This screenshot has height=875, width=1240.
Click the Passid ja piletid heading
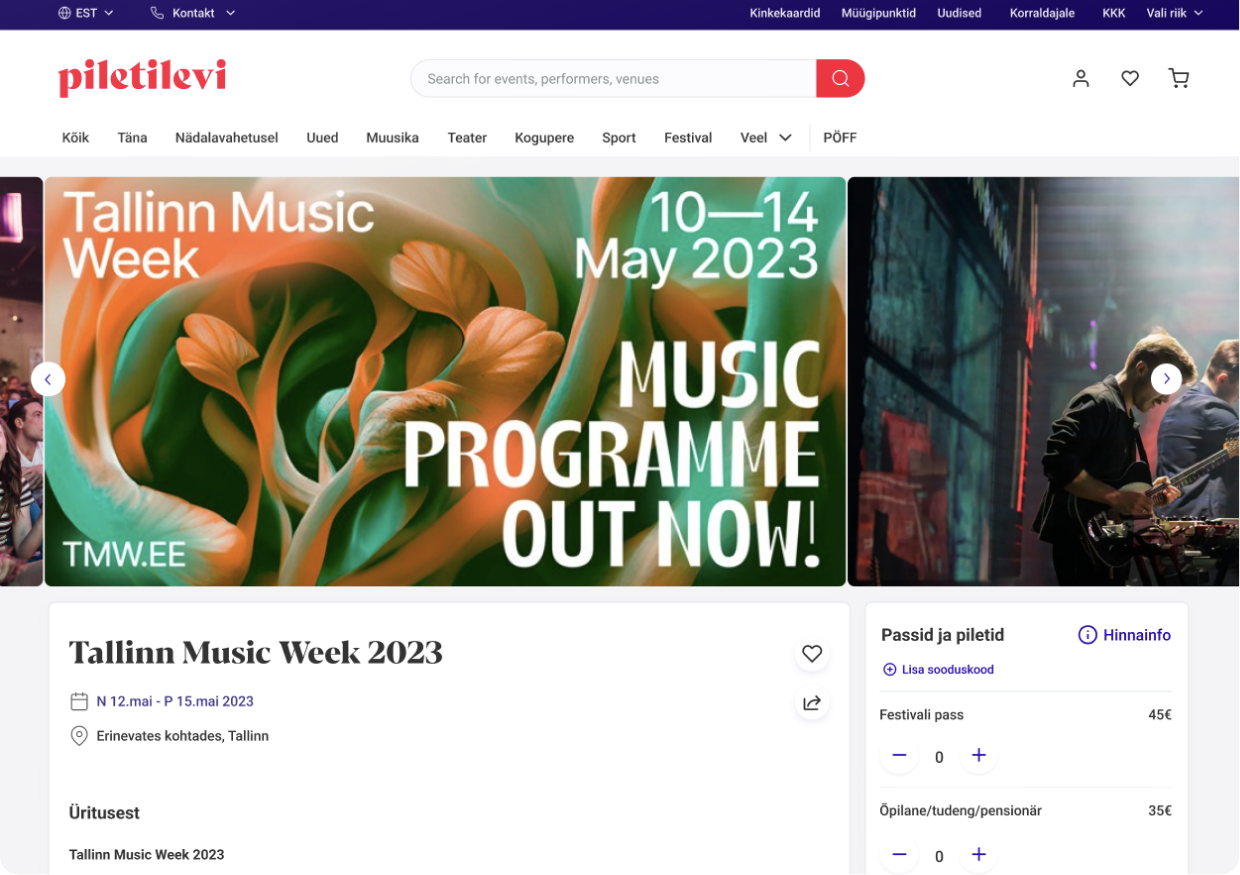click(x=942, y=635)
